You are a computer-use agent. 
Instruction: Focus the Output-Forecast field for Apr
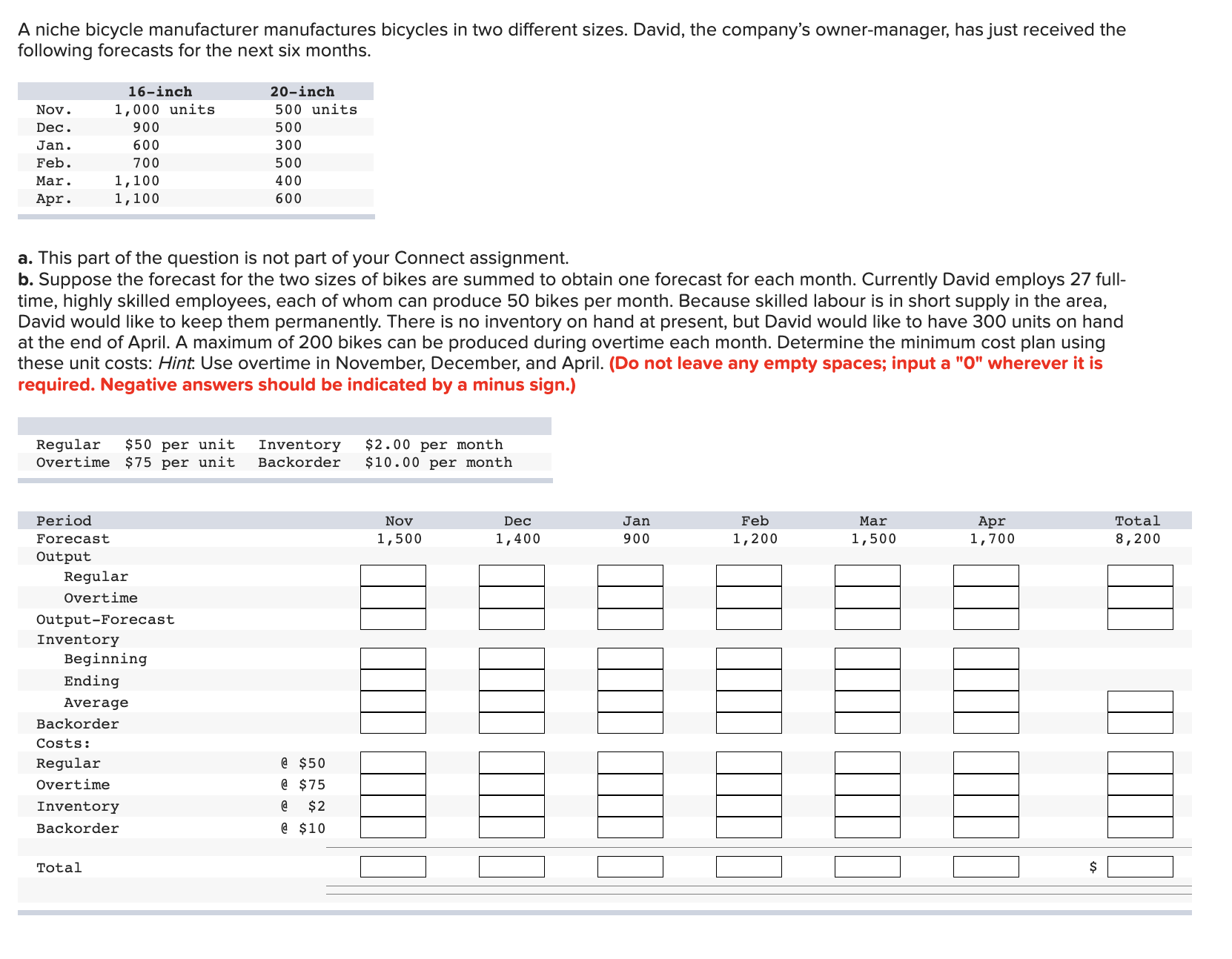pos(986,619)
